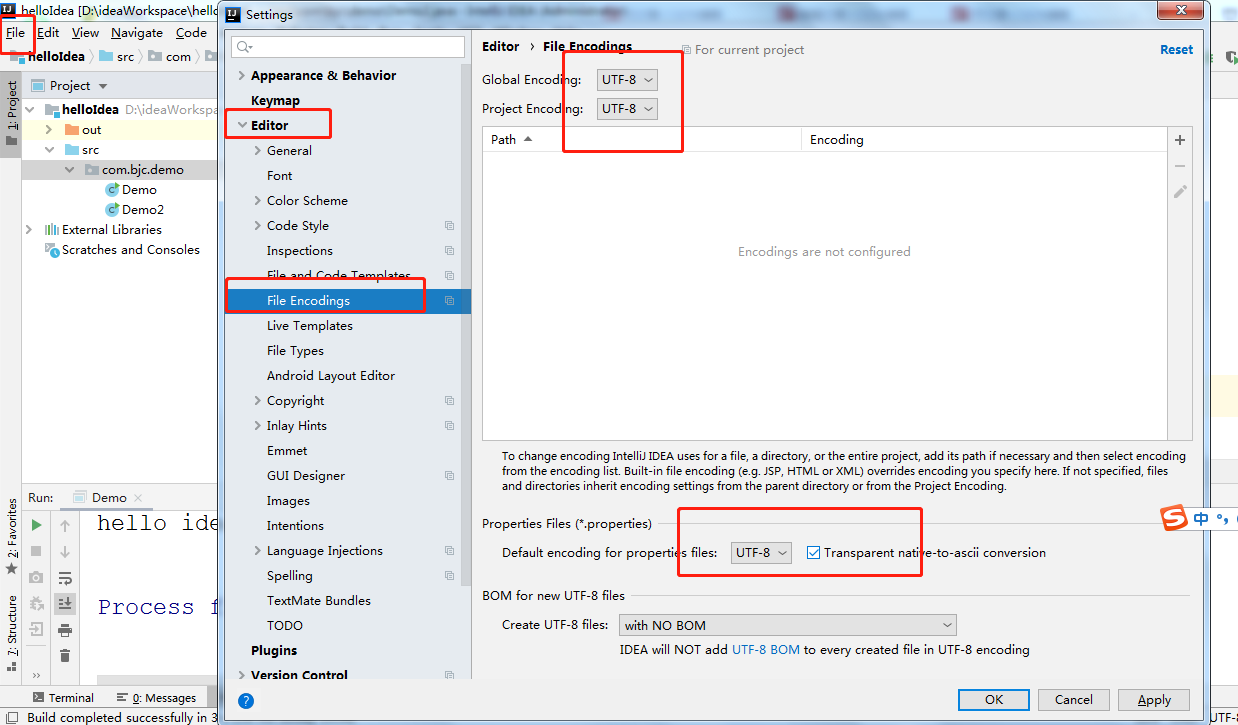The height and width of the screenshot is (725, 1238).
Task: Click the Stop icon in the Run panel
Action: [x=36, y=551]
